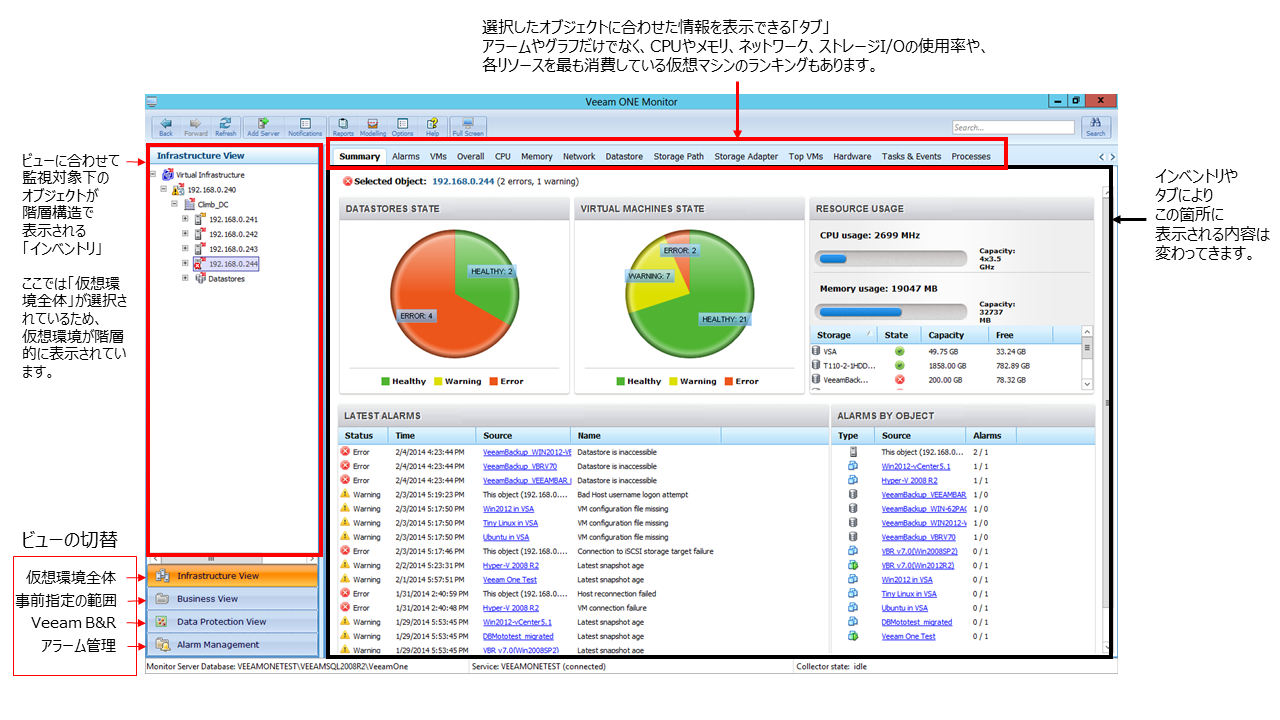
Task: Click the 'Datastore is inaccessible' text for VeeamBackup_VBRV70
Action: click(x=617, y=466)
